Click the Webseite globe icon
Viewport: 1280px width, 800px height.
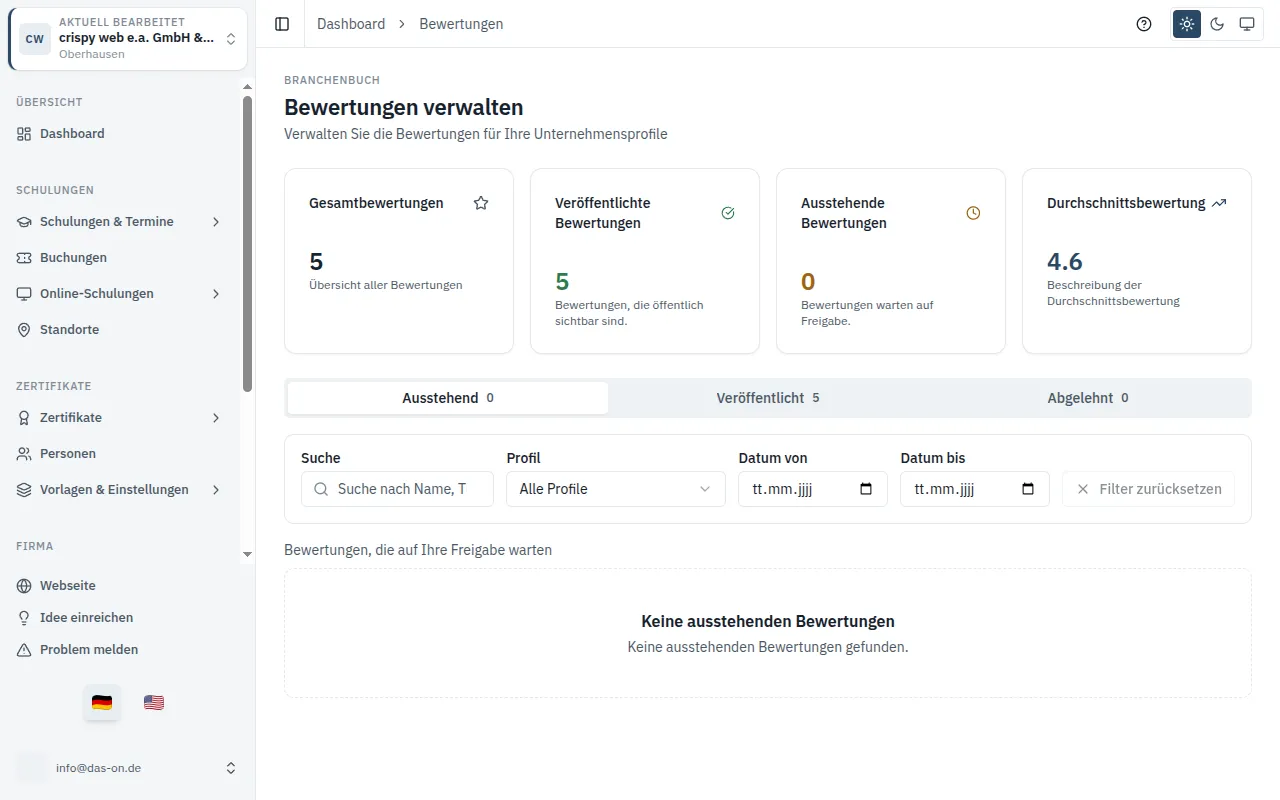[24, 586]
